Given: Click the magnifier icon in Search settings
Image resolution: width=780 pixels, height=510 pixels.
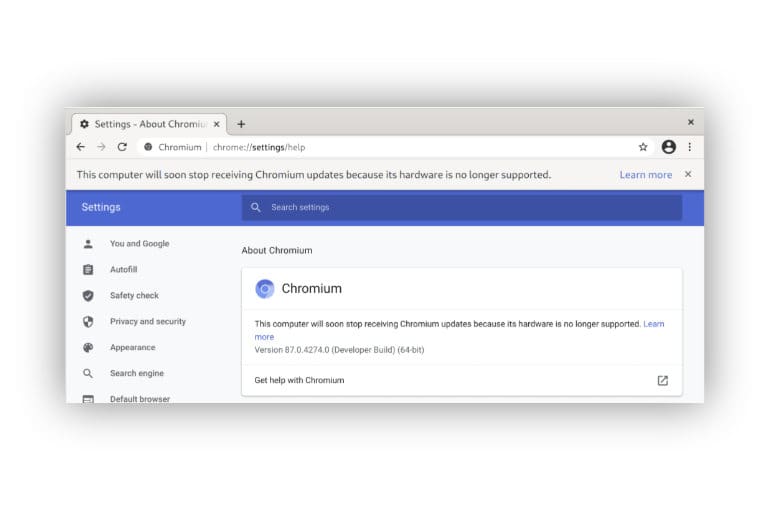Looking at the screenshot, I should [x=256, y=207].
